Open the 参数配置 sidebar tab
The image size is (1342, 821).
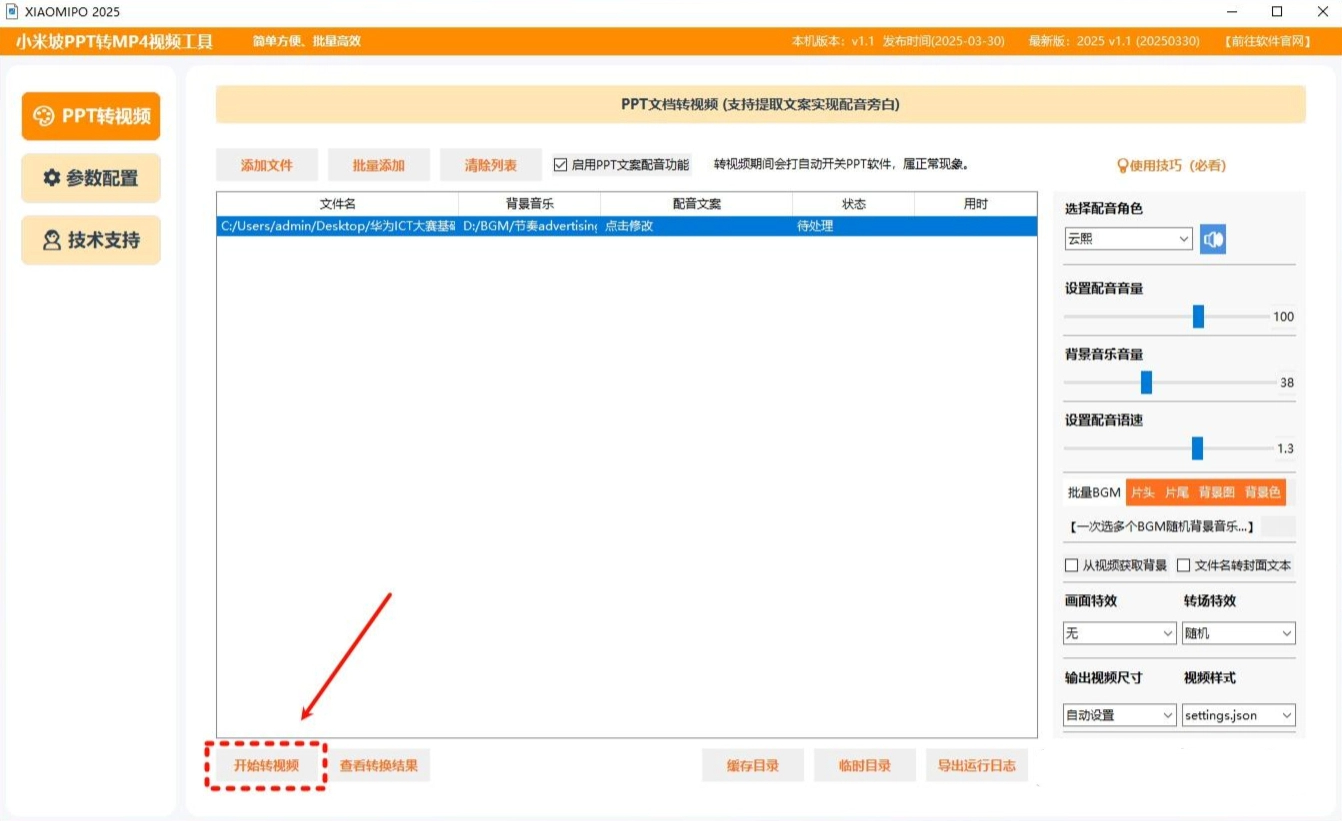[x=91, y=178]
